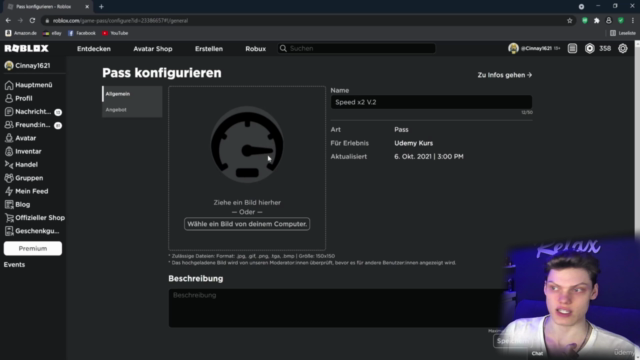The image size is (640, 360).
Task: Click the Name field 'Speed x2 V.2'
Action: (x=431, y=102)
